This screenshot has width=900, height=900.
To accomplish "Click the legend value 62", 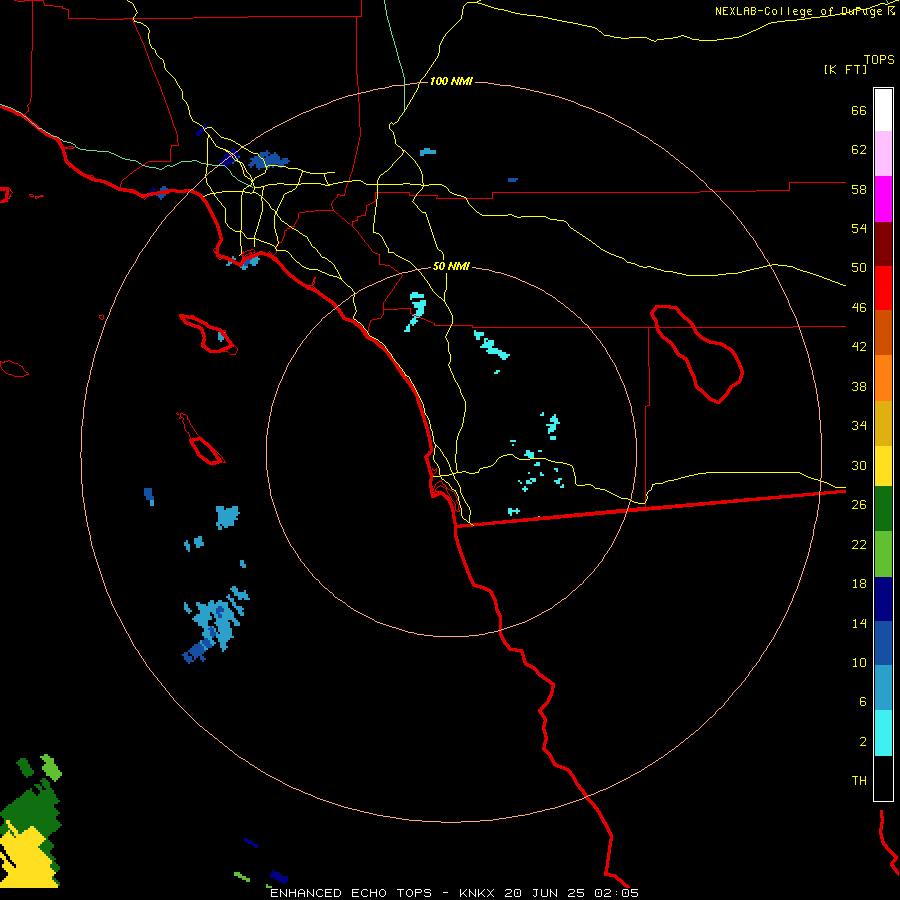I will point(859,150).
